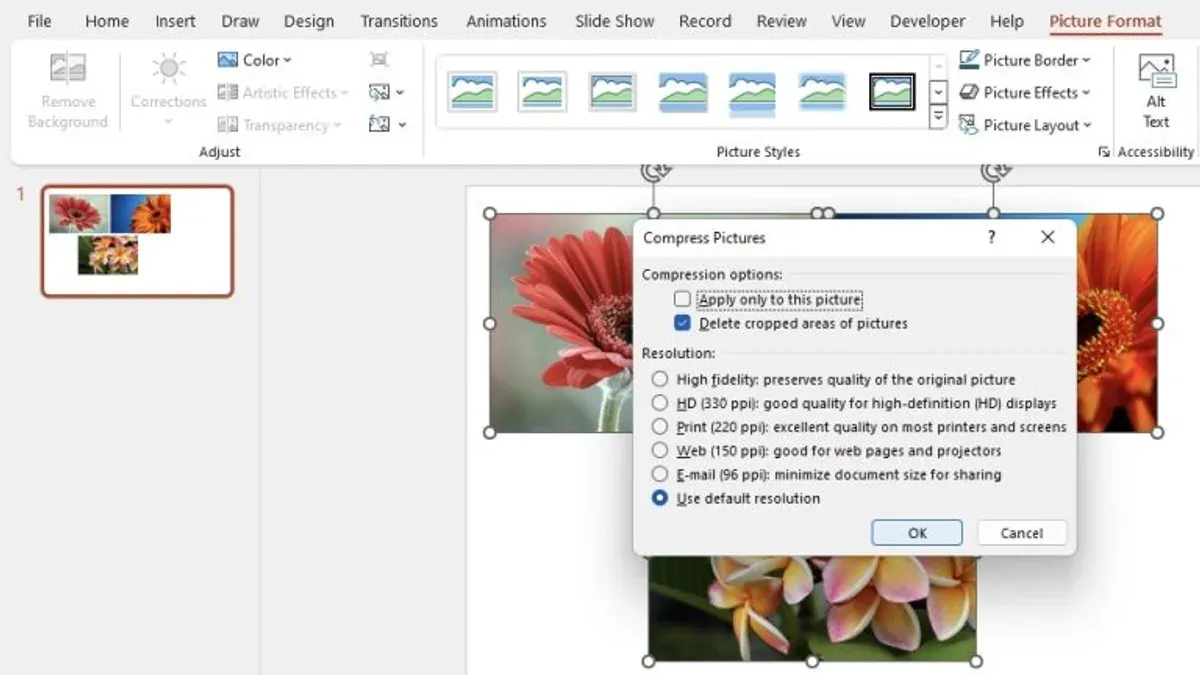Click rotation handle above the right orange flower
Viewport: 1200px width, 675px height.
click(x=993, y=171)
